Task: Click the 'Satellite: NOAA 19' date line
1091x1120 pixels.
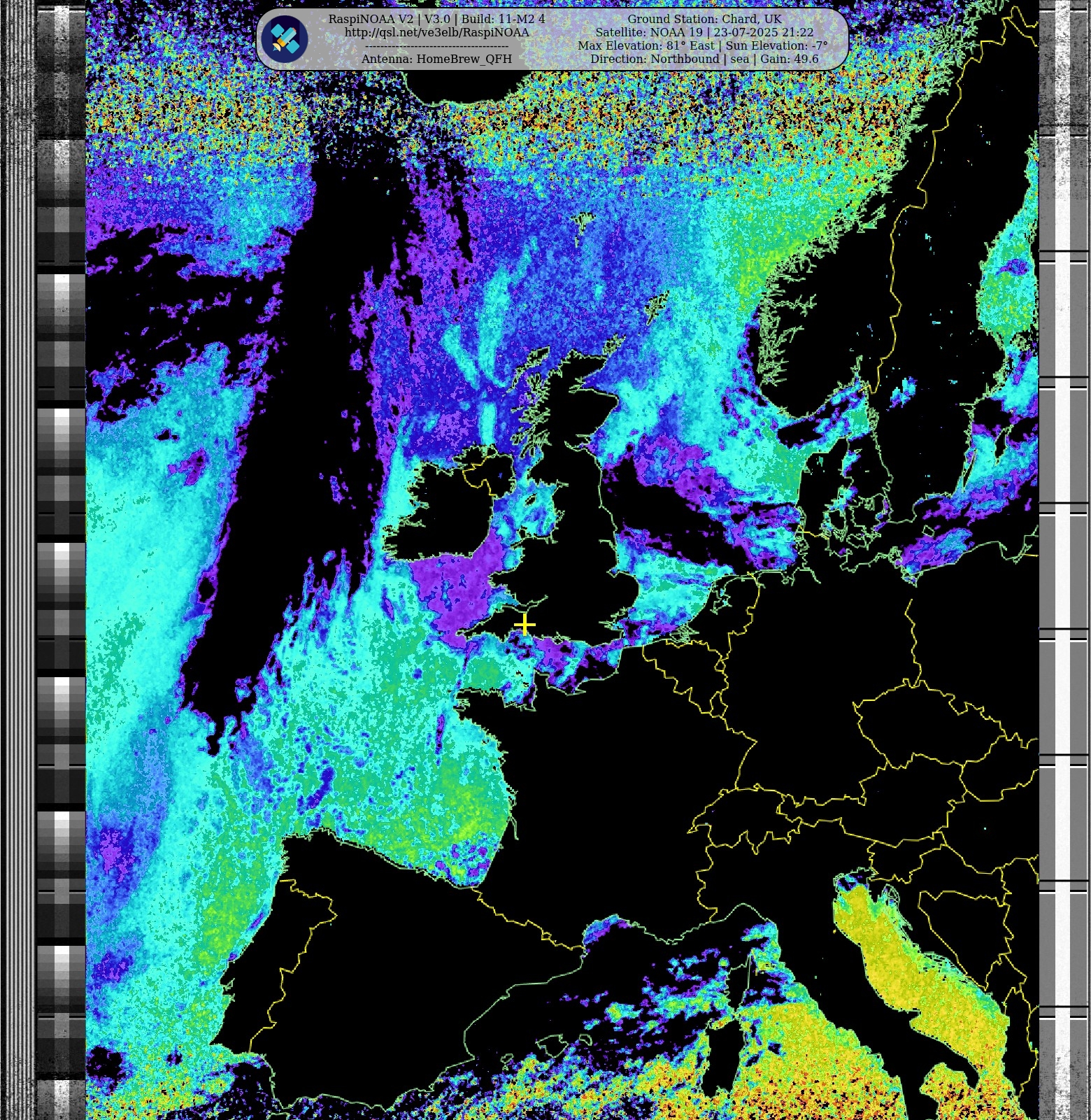Action: [x=704, y=32]
